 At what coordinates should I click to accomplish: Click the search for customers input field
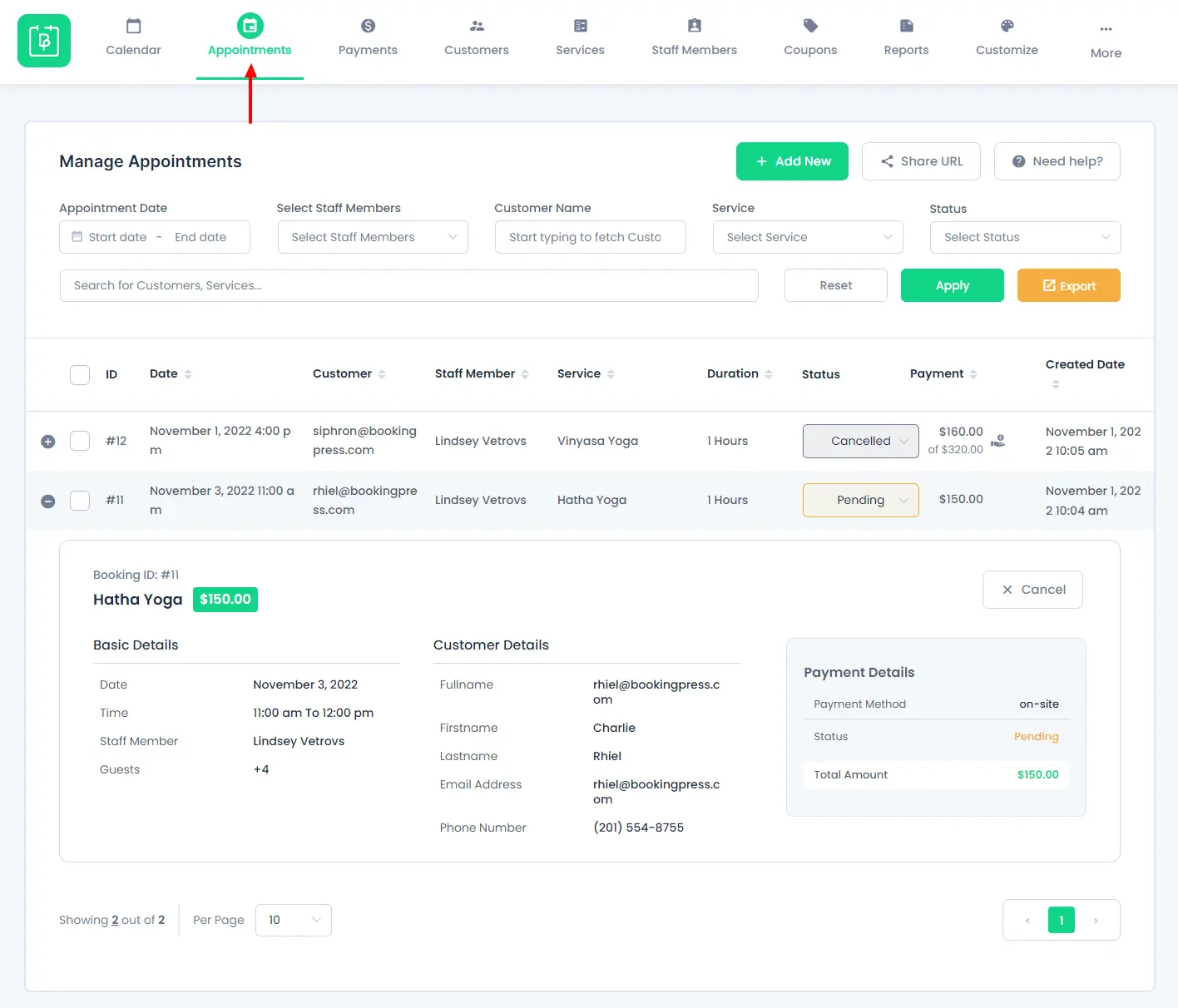408,285
